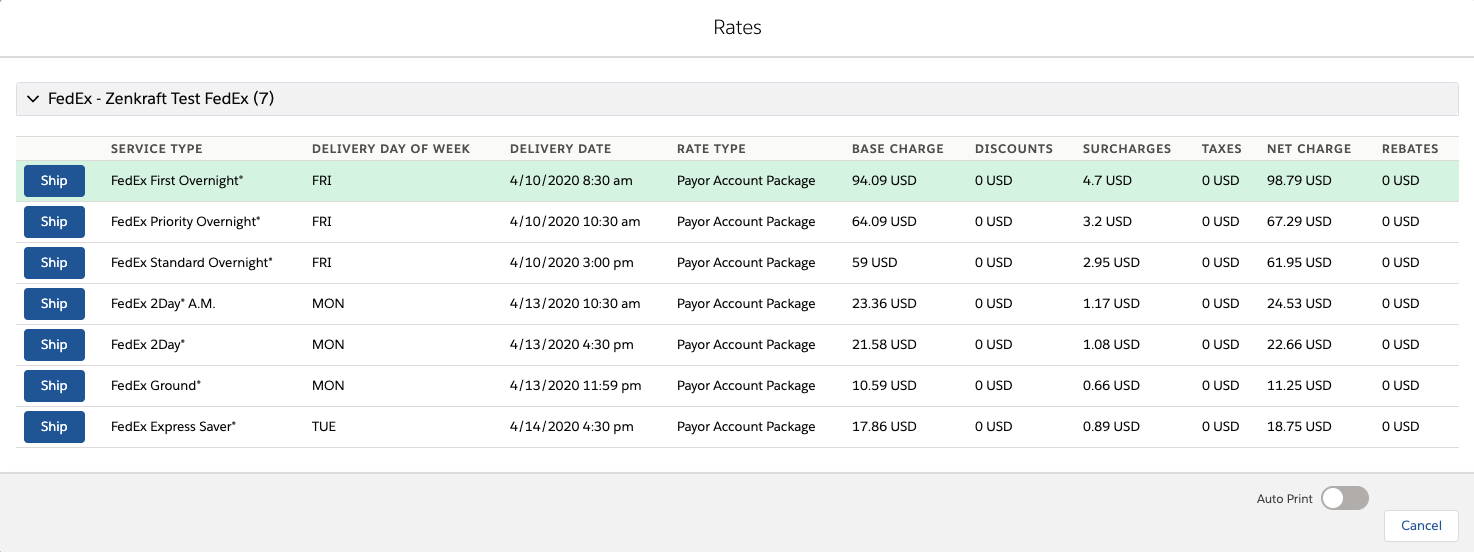This screenshot has width=1474, height=552.
Task: Ship with FedEx First Overnight
Action: pos(54,181)
